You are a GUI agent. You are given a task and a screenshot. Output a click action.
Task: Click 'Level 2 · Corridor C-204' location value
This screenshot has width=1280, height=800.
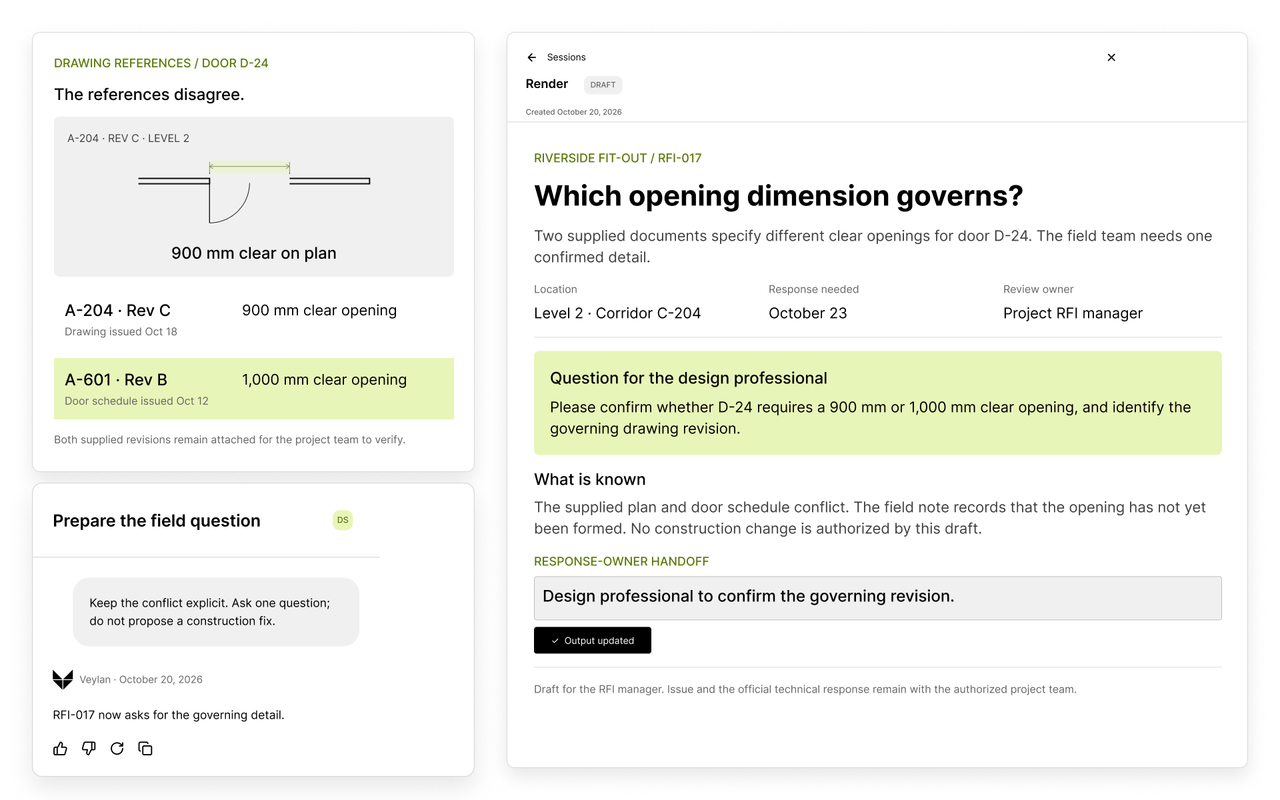coord(617,313)
